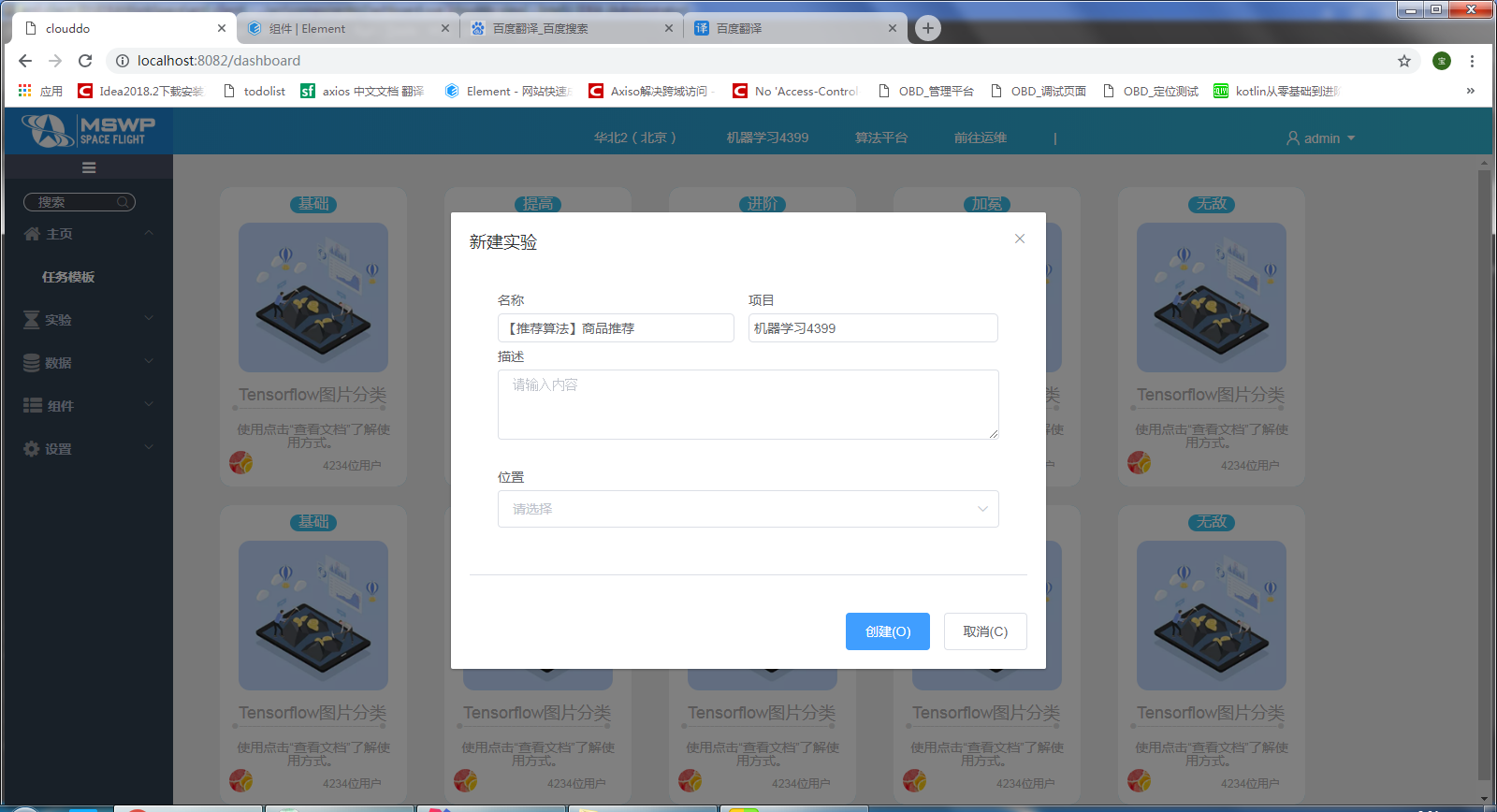Click the sidebar 搜索 box
Screen dimensions: 1497x812
[80, 202]
